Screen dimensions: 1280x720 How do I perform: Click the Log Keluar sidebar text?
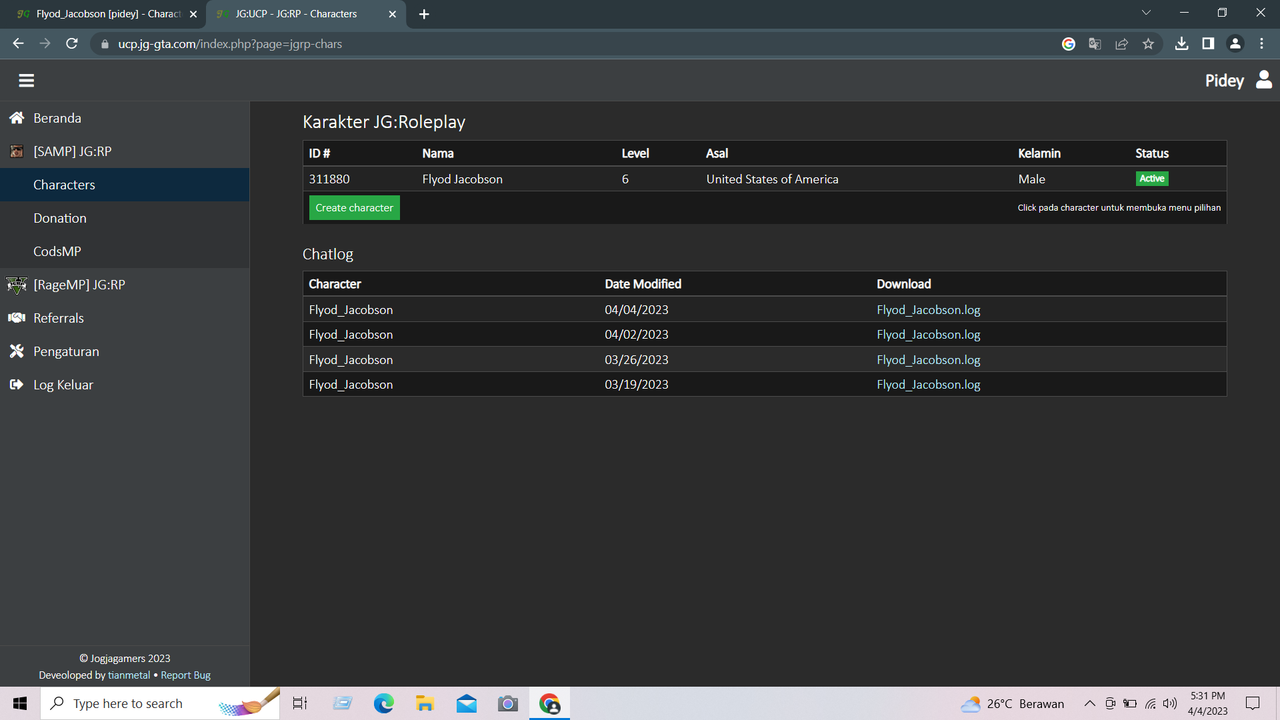pyautogui.click(x=63, y=385)
